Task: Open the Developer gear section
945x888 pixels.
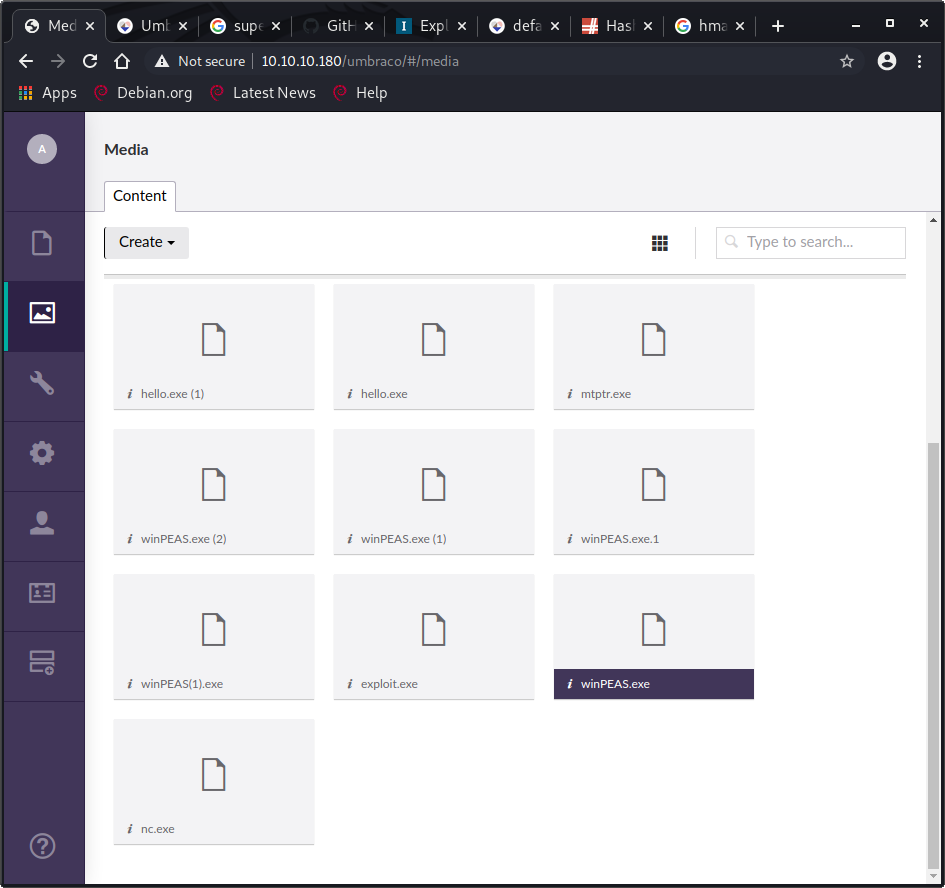Action: pos(42,453)
